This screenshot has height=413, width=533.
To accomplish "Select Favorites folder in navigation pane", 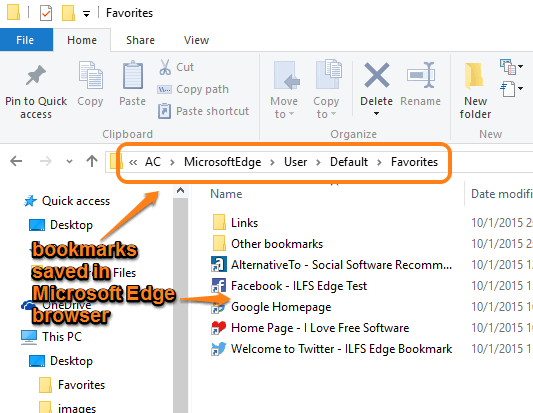I will (72, 385).
